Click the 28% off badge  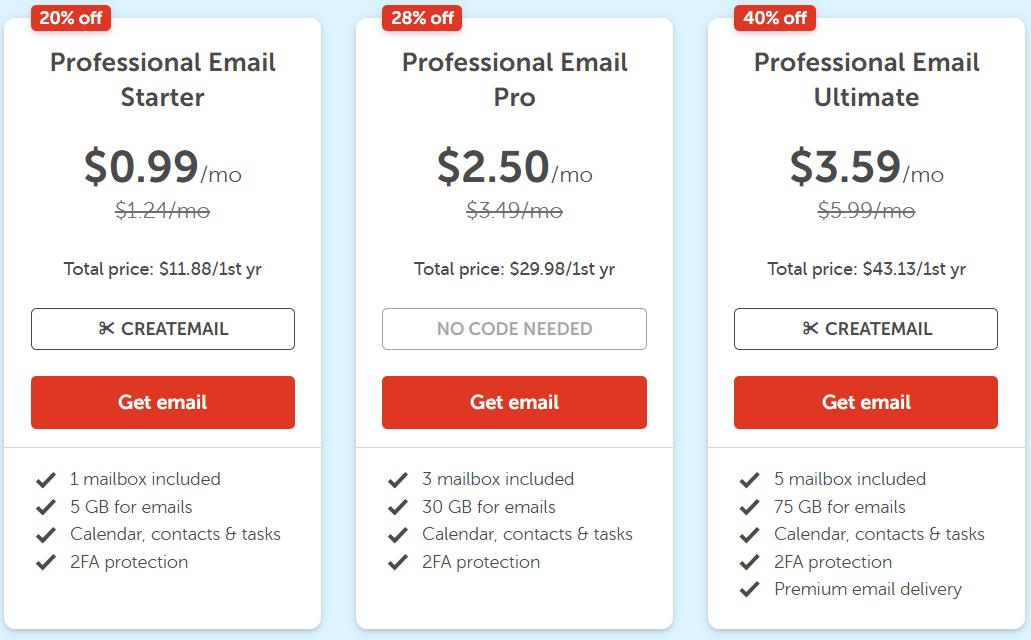422,18
